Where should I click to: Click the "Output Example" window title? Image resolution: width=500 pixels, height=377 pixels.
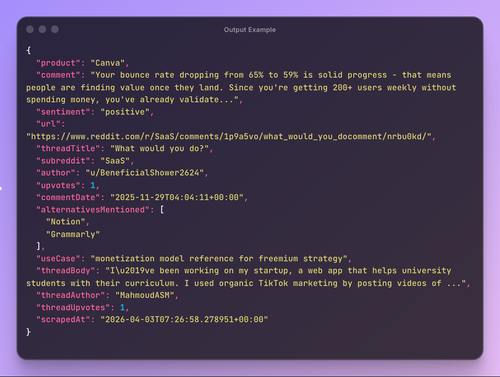click(250, 30)
